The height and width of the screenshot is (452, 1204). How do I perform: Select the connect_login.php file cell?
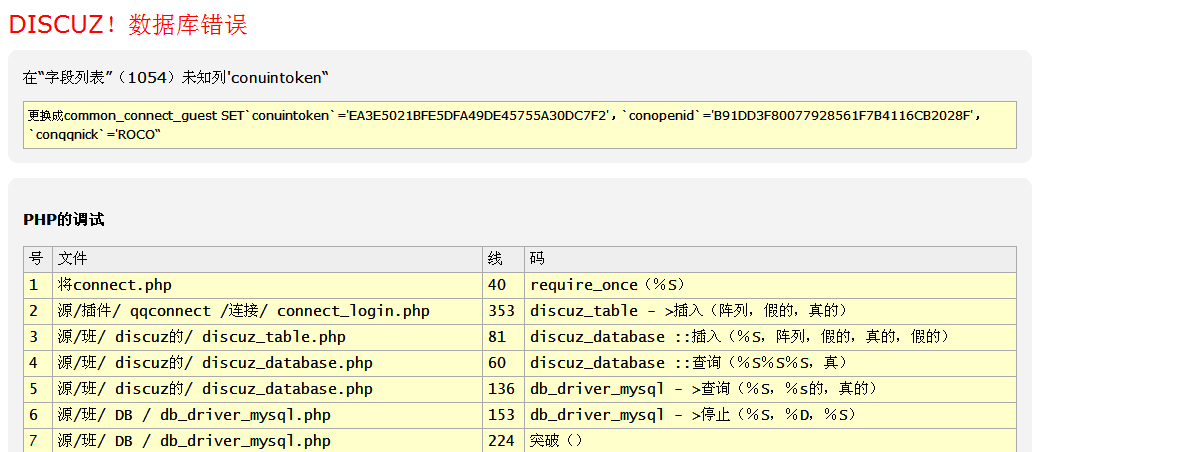[243, 311]
